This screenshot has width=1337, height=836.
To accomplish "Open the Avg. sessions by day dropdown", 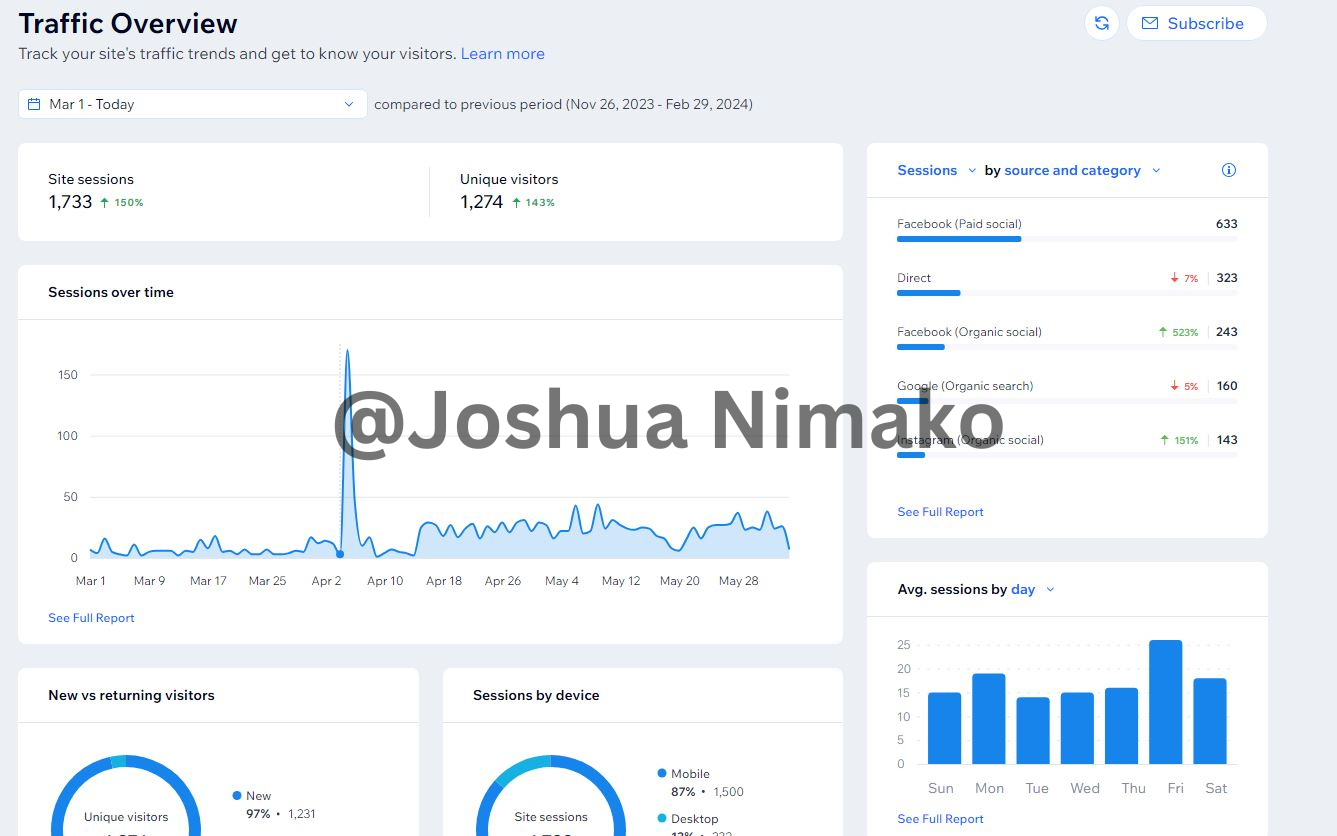I will click(1033, 590).
